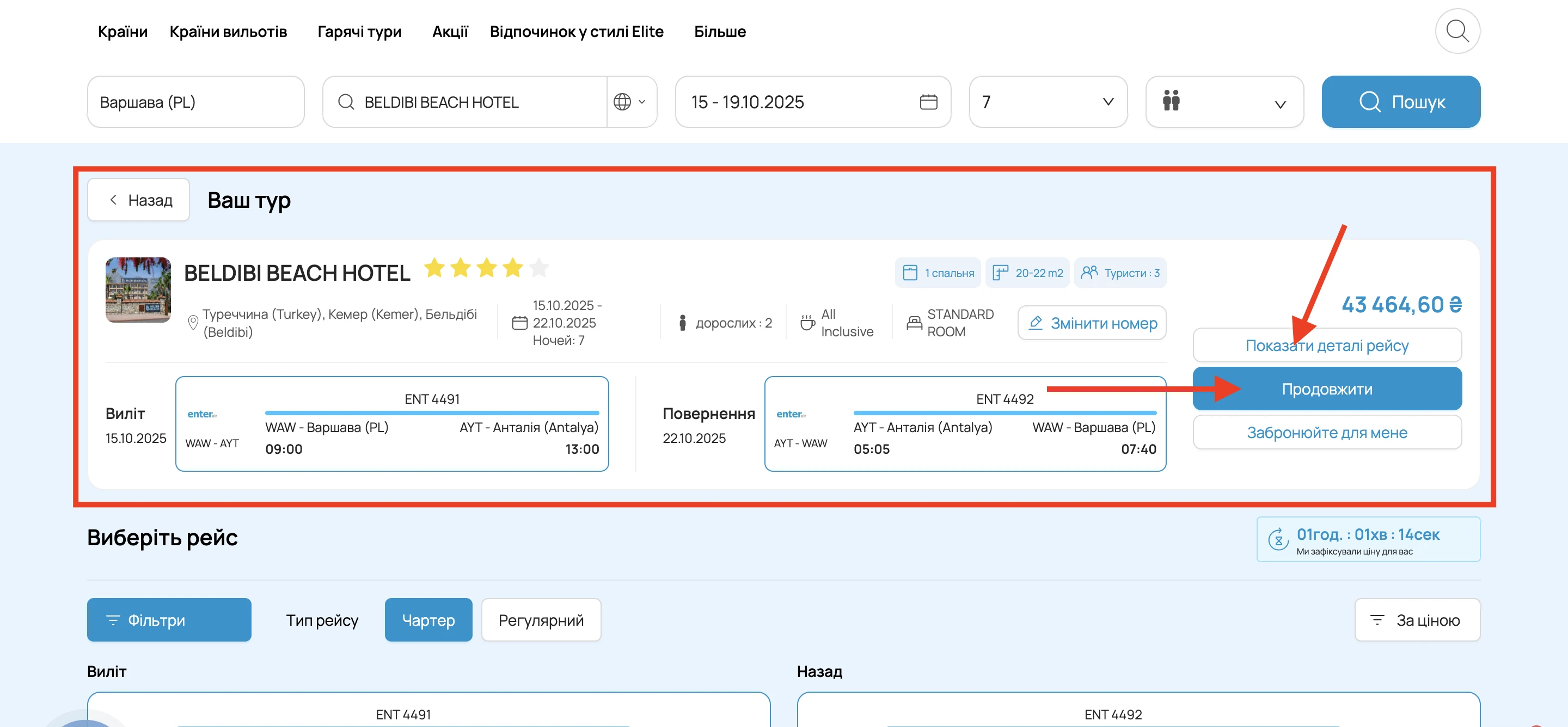Click the Змінити номер button
Image resolution: width=1568 pixels, height=727 pixels.
click(1092, 323)
